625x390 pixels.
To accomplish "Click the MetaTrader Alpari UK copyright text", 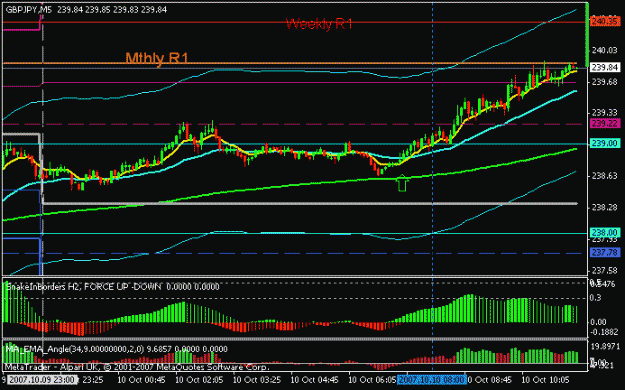I will click(137, 367).
